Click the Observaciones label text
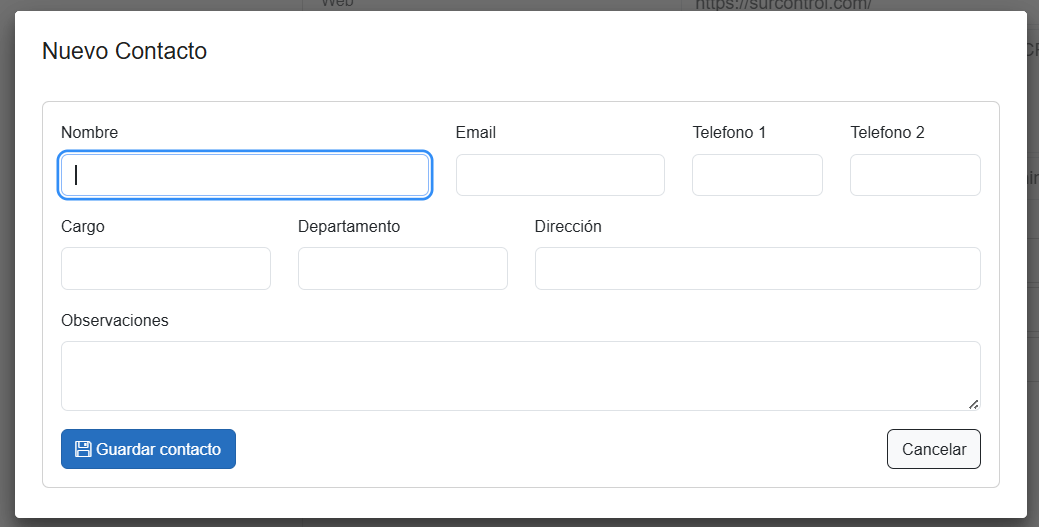 [115, 320]
